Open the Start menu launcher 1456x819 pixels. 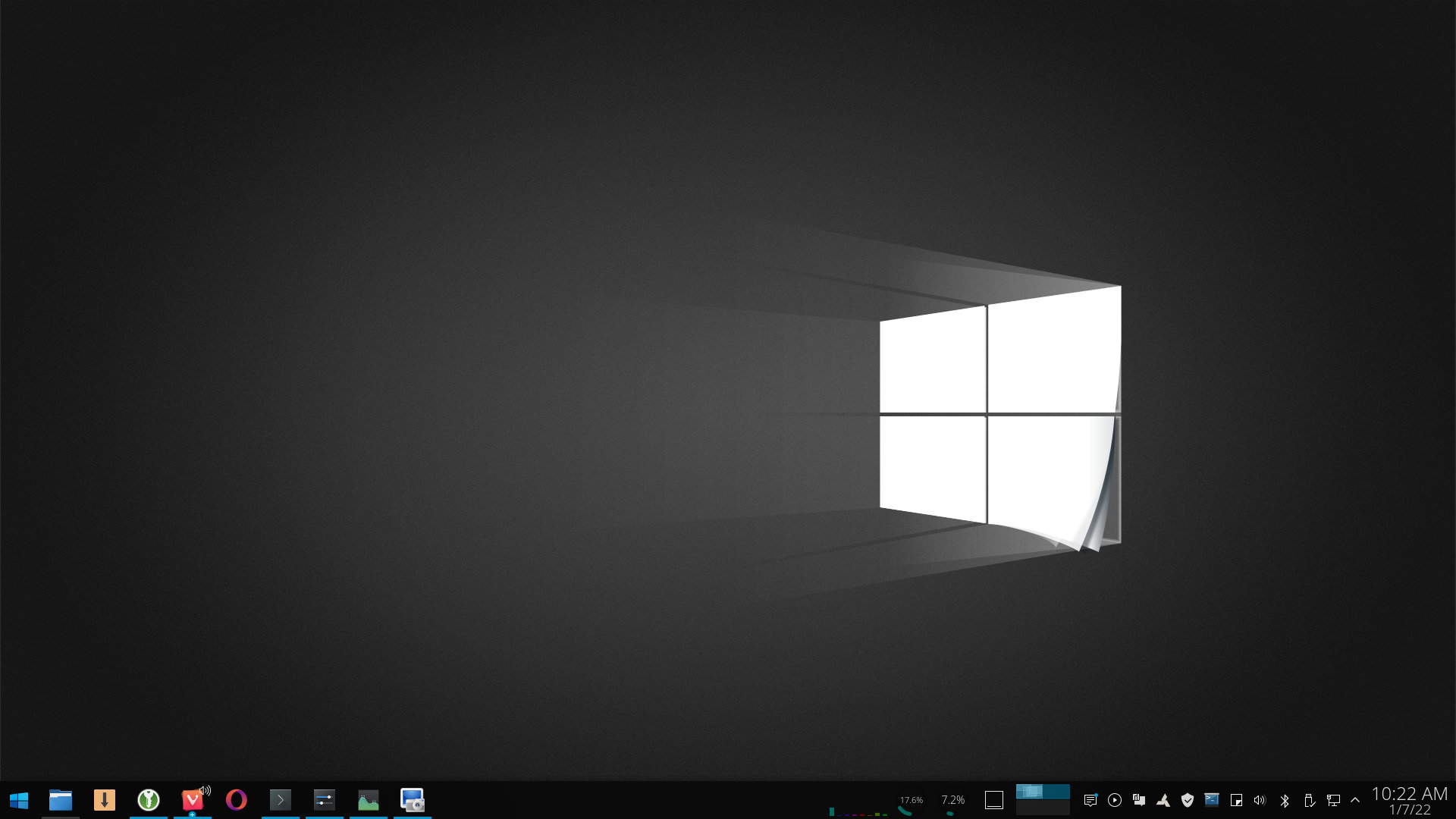[19, 800]
